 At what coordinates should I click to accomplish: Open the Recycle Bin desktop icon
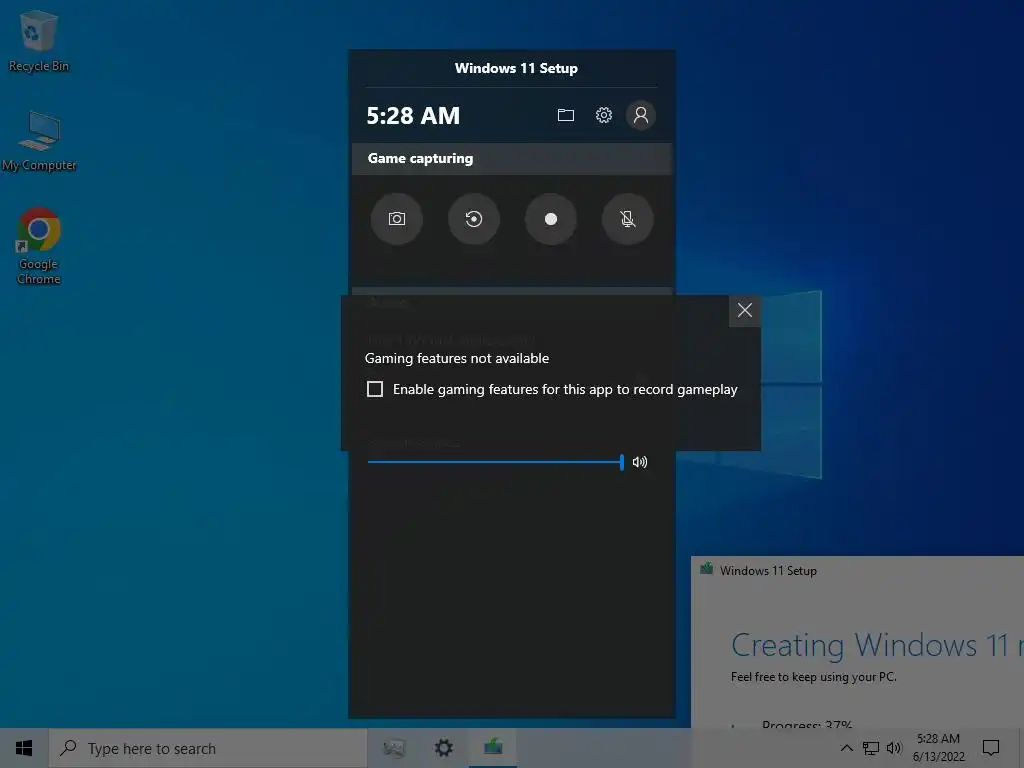[x=39, y=41]
